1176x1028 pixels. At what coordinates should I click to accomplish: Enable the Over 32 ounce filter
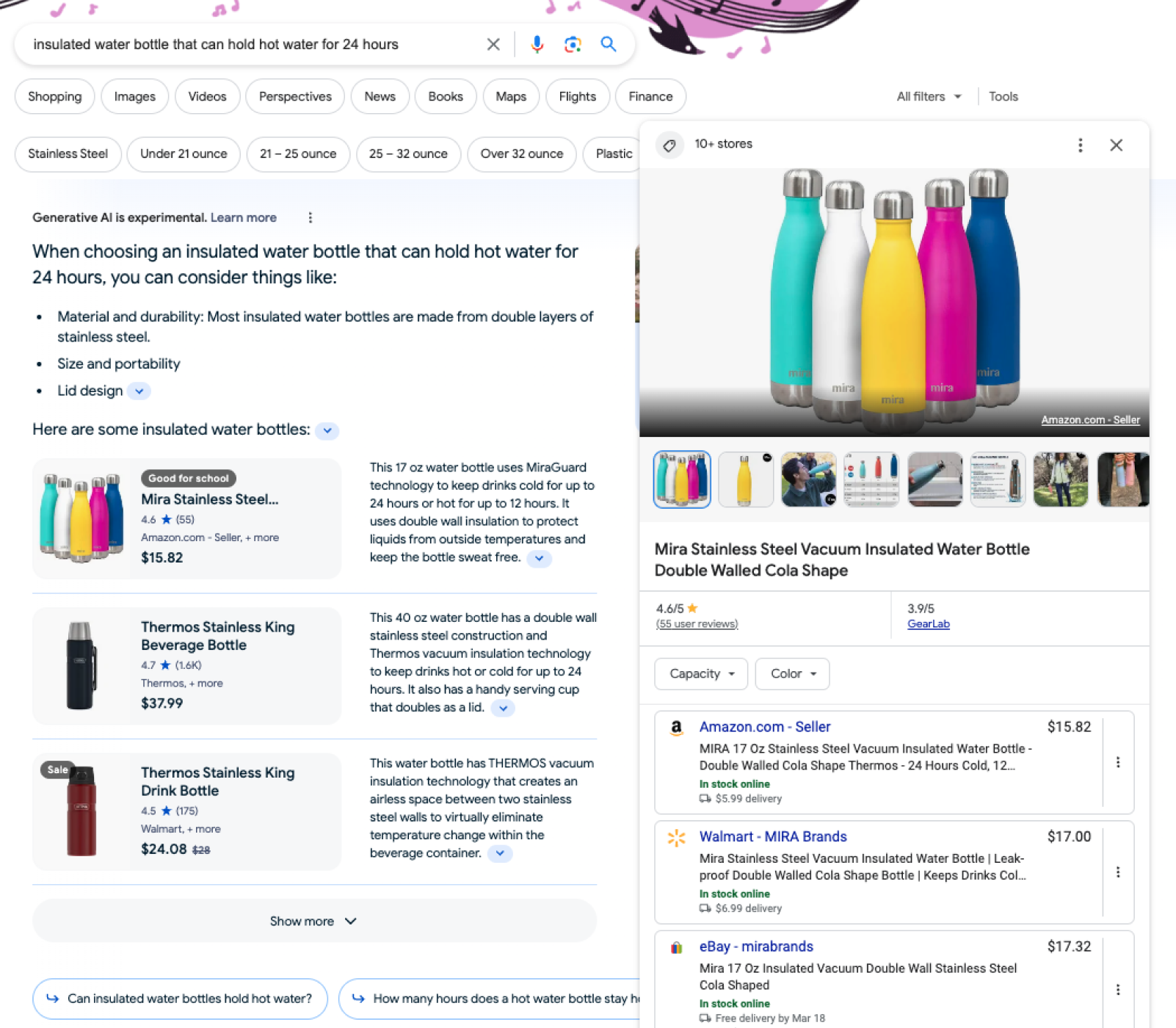tap(521, 154)
